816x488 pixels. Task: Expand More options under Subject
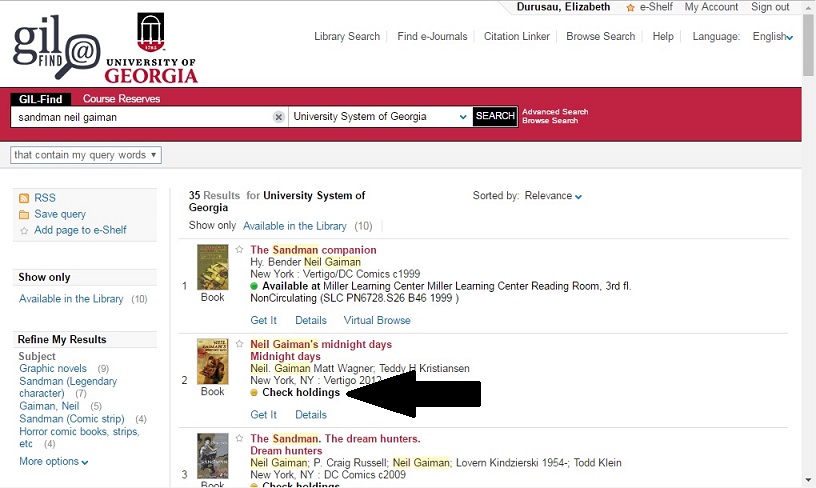pyautogui.click(x=54, y=462)
